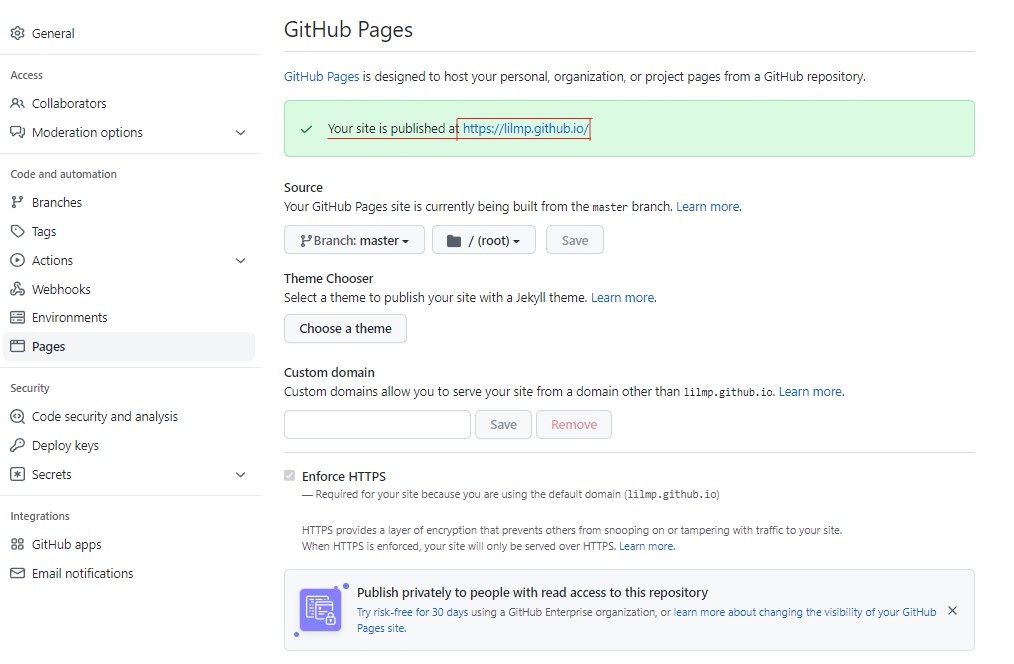This screenshot has width=1014, height=664.
Task: Open Code security and analysis settings
Action: click(x=104, y=416)
